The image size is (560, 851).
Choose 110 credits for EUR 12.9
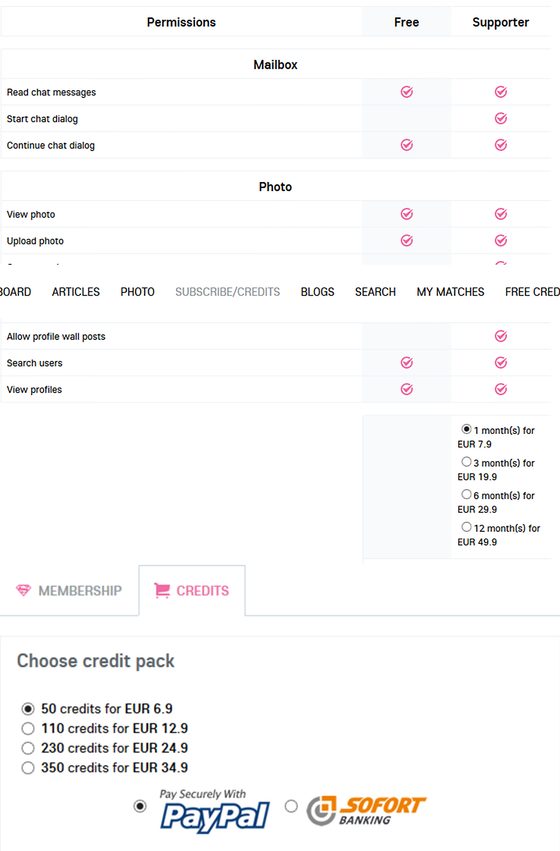pos(28,728)
